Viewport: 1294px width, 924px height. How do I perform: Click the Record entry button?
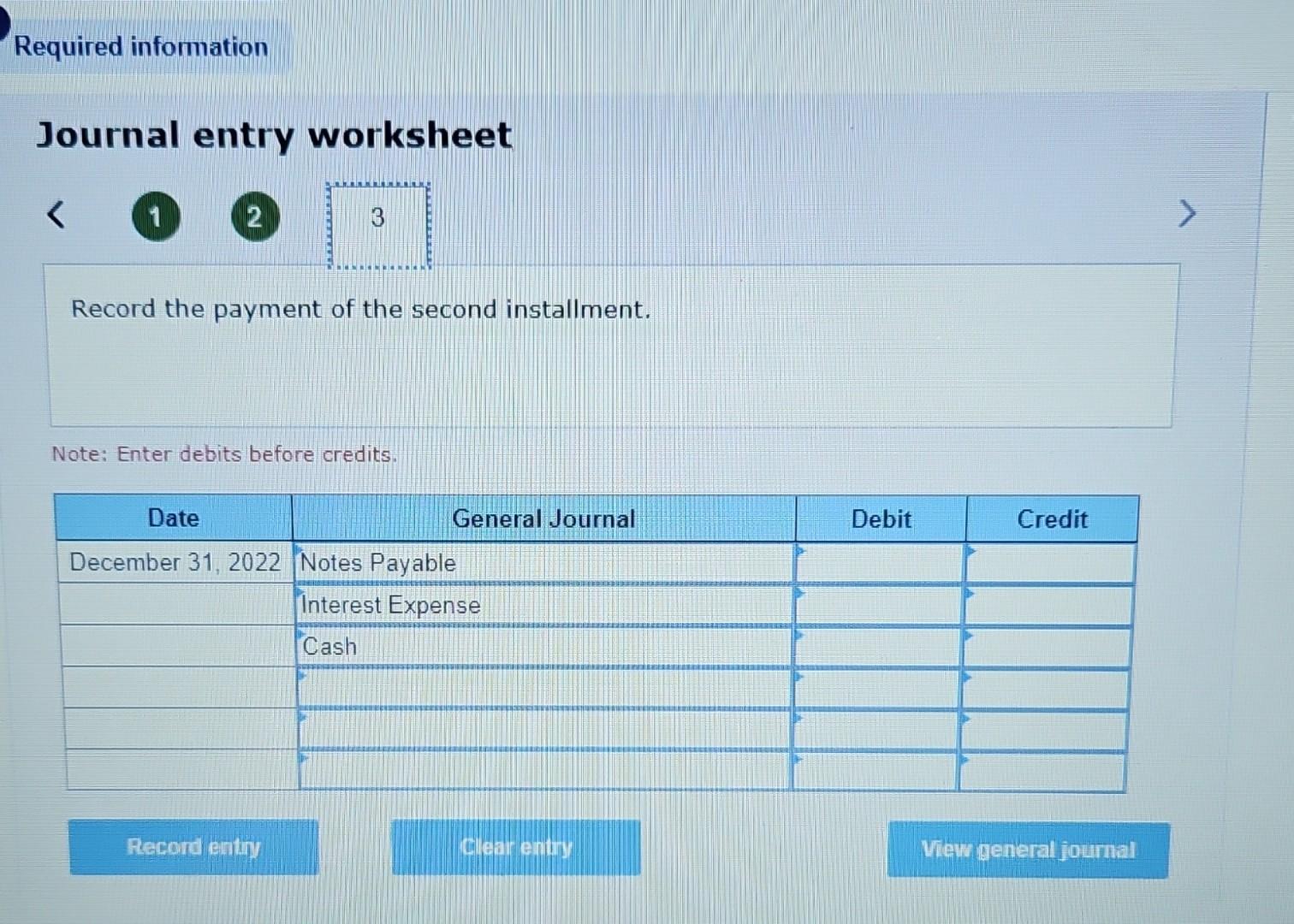193,847
